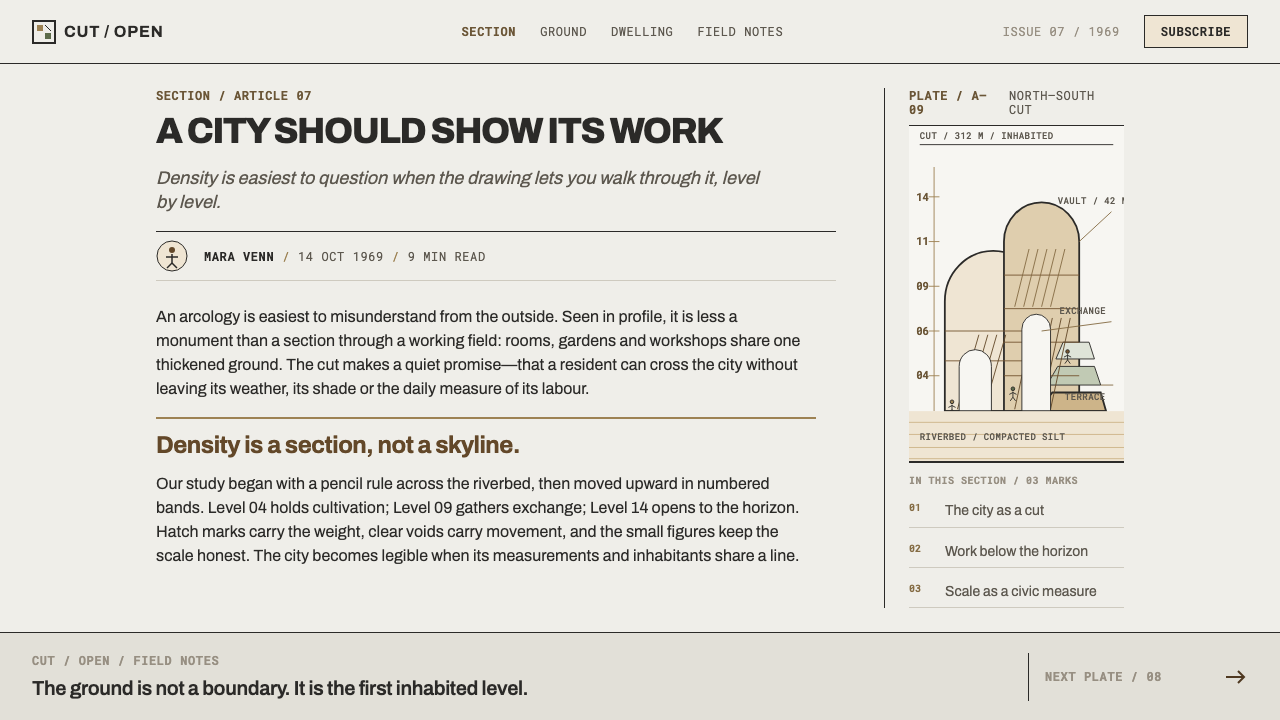Click the 'Issue 07 / 1969' label
This screenshot has width=1280, height=720.
(1061, 32)
